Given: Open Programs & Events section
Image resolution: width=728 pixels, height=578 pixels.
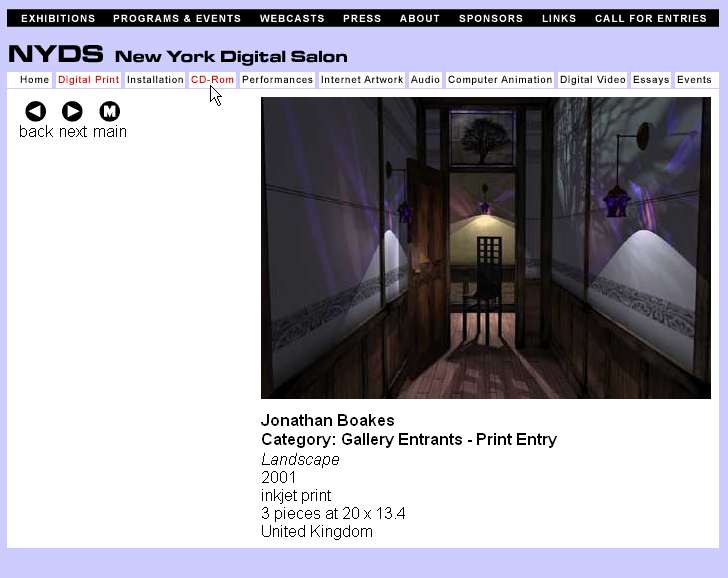Looking at the screenshot, I should click(x=177, y=18).
